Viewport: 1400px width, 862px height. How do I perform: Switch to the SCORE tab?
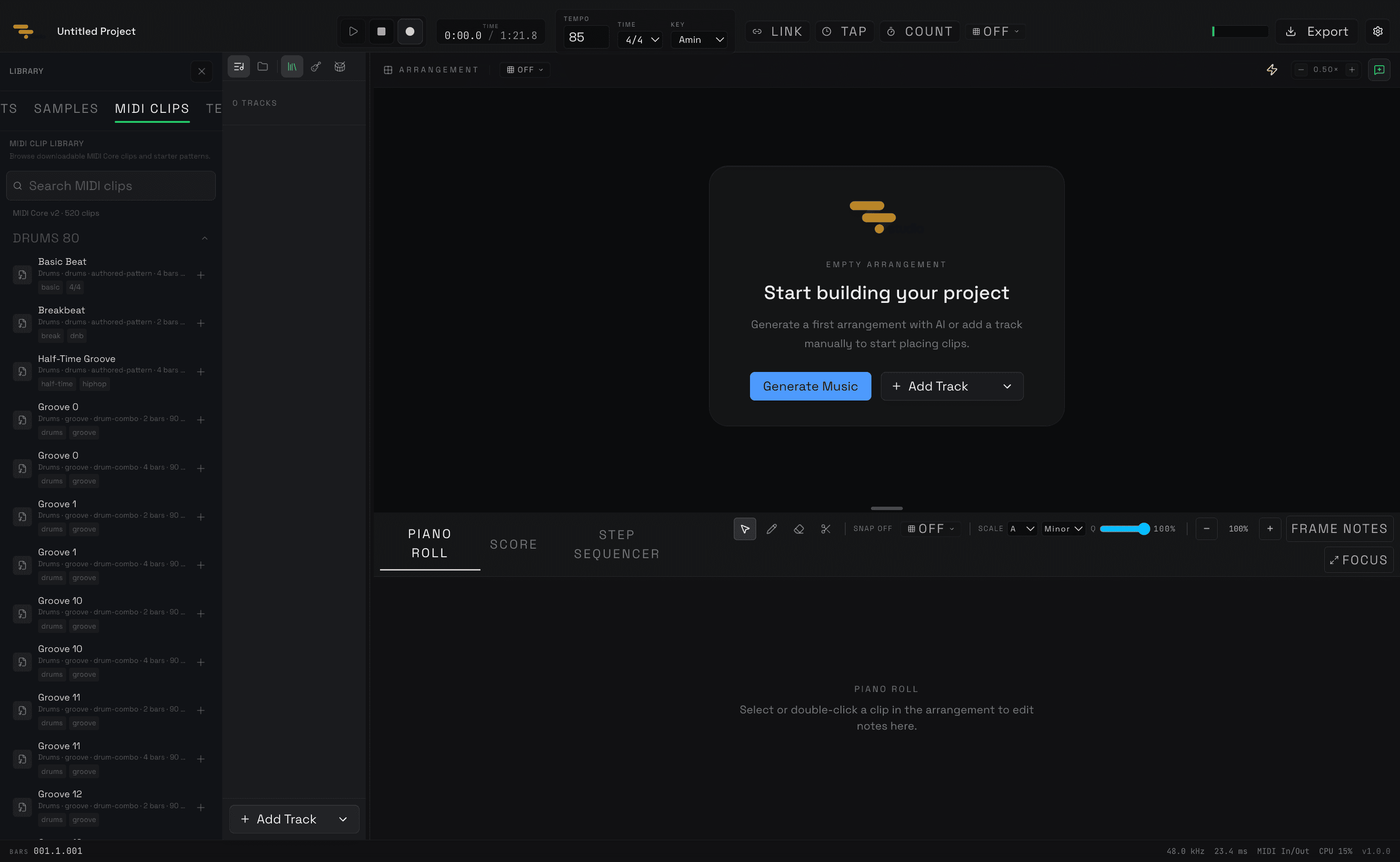point(514,544)
